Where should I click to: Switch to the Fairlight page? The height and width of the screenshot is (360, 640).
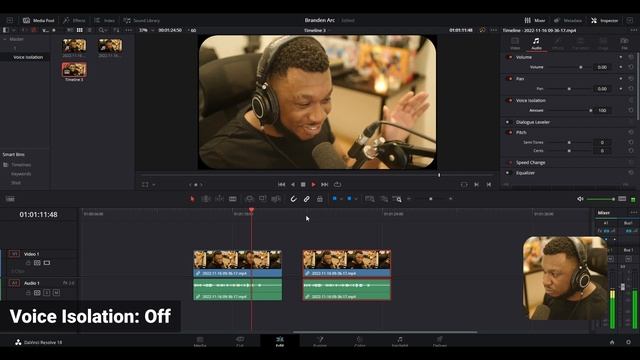(400, 341)
